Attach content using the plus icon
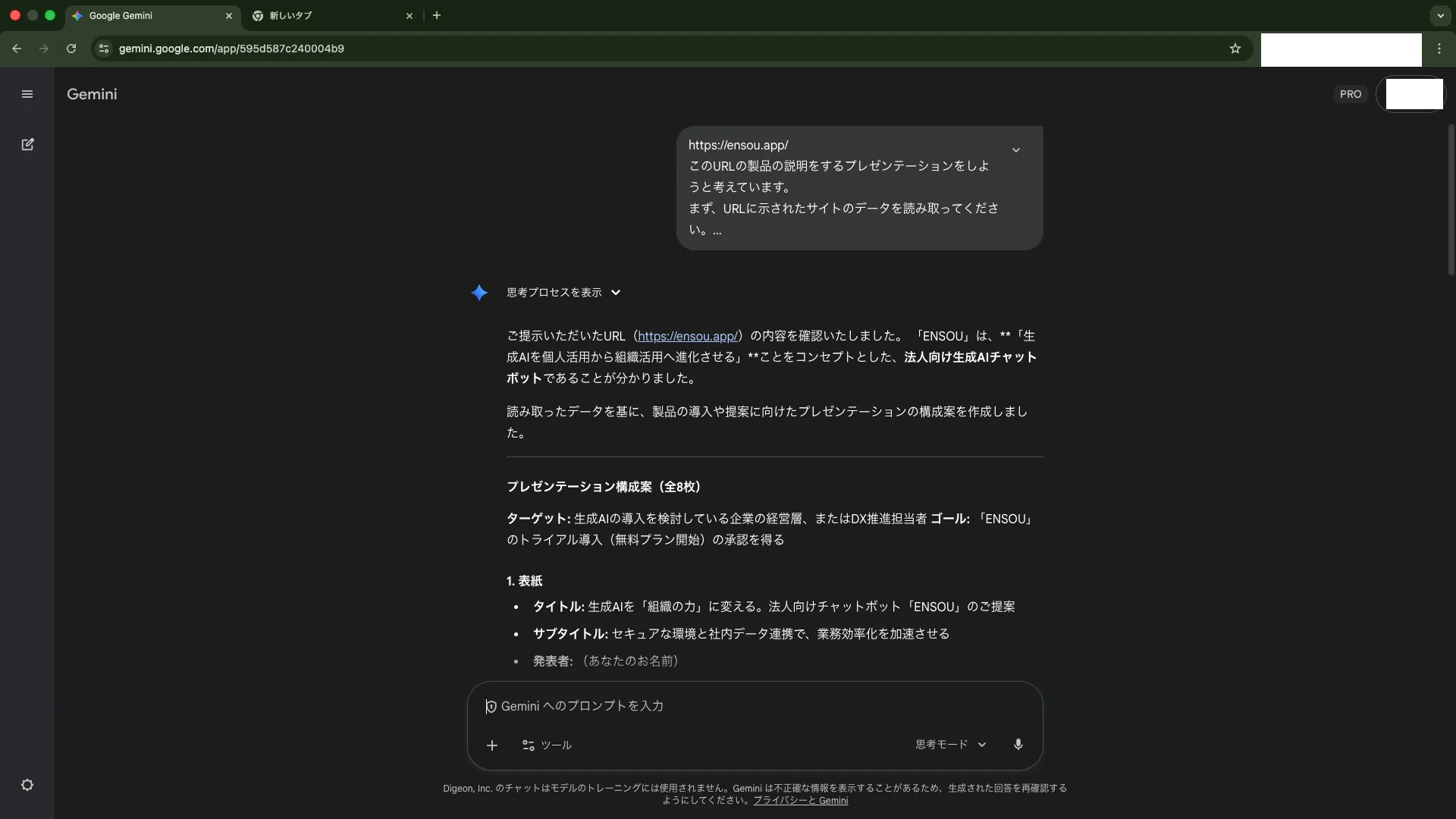This screenshot has height=819, width=1456. pos(492,745)
